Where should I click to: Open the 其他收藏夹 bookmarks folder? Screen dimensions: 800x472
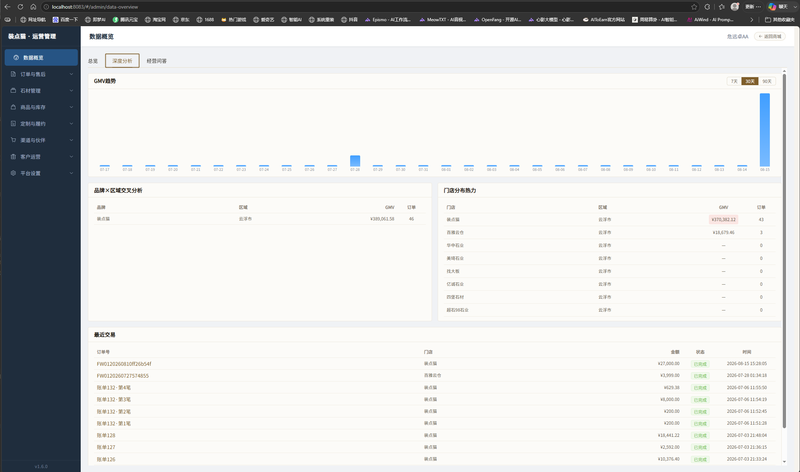coord(780,19)
